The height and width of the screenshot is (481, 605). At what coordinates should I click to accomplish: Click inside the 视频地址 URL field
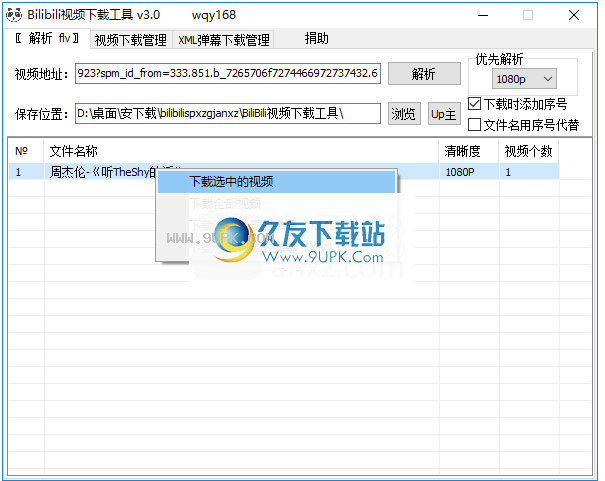pos(228,73)
